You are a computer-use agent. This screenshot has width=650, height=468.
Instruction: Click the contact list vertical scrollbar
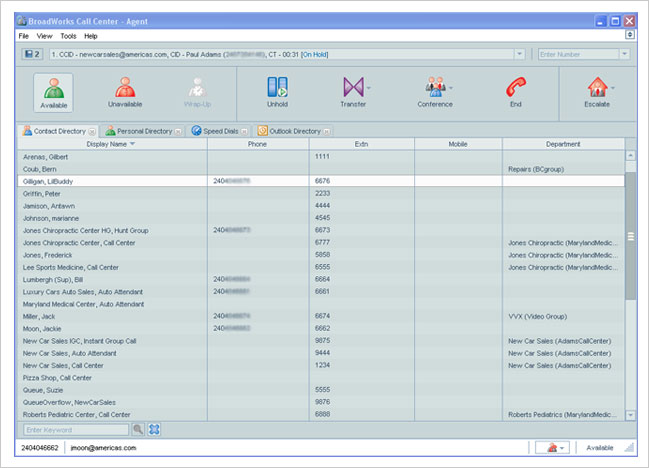click(x=630, y=235)
